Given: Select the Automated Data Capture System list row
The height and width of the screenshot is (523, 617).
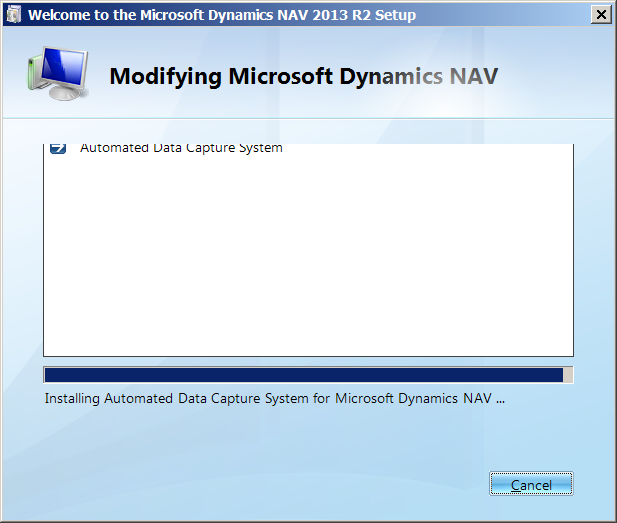Looking at the screenshot, I should [308, 149].
